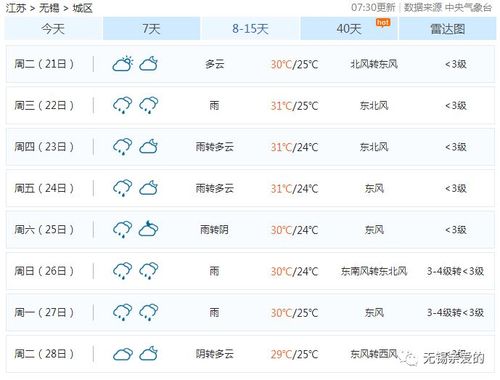
Task: Open the 40天 forecast tab
Action: tap(349, 29)
